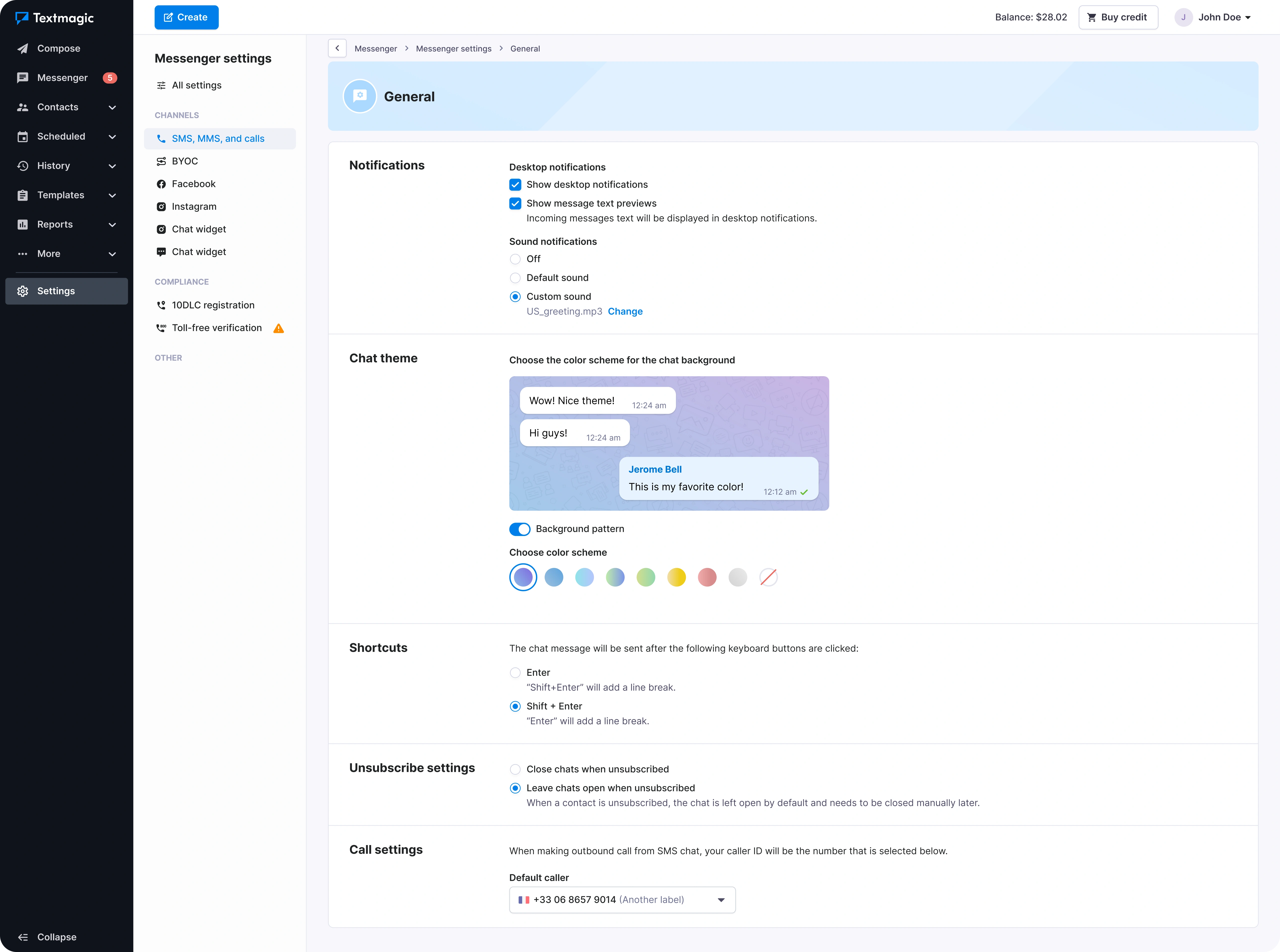Screen dimensions: 1280x952
Task: Select Close chats when unsubscribed
Action: [x=515, y=769]
